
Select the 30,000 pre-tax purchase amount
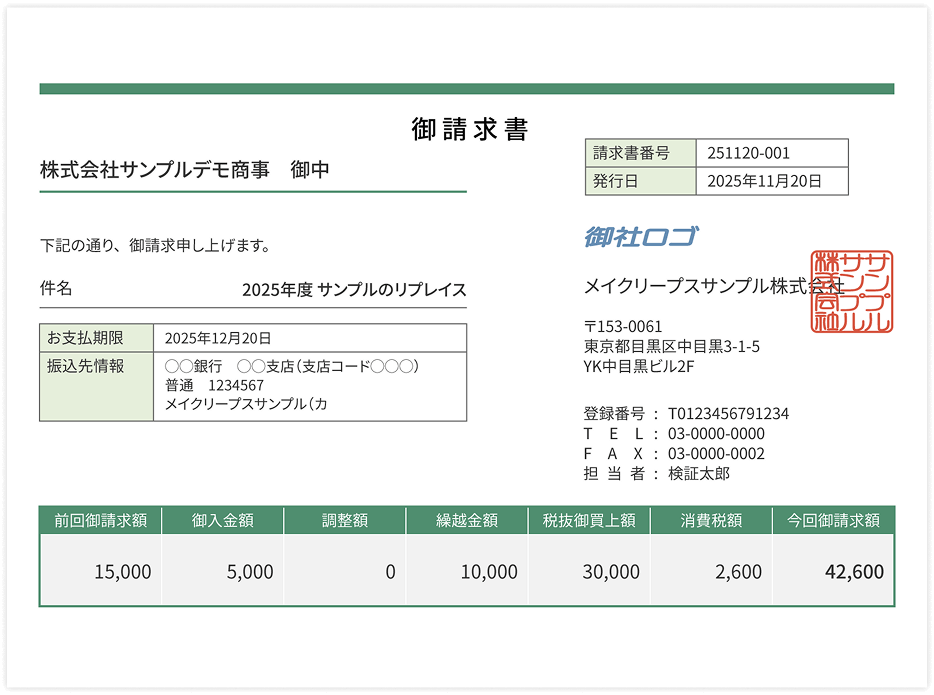point(610,571)
